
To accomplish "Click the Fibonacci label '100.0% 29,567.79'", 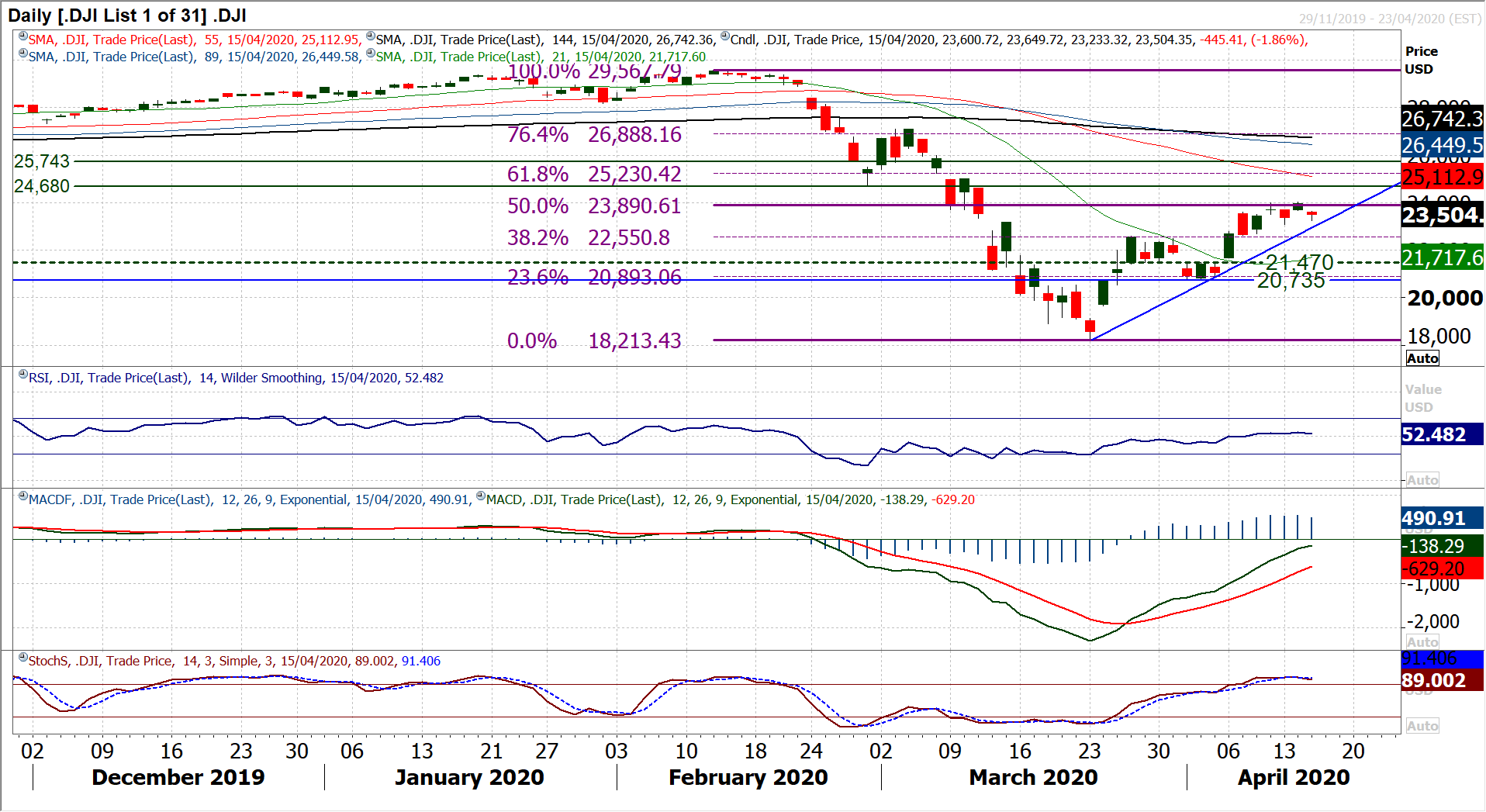I will 594,71.
